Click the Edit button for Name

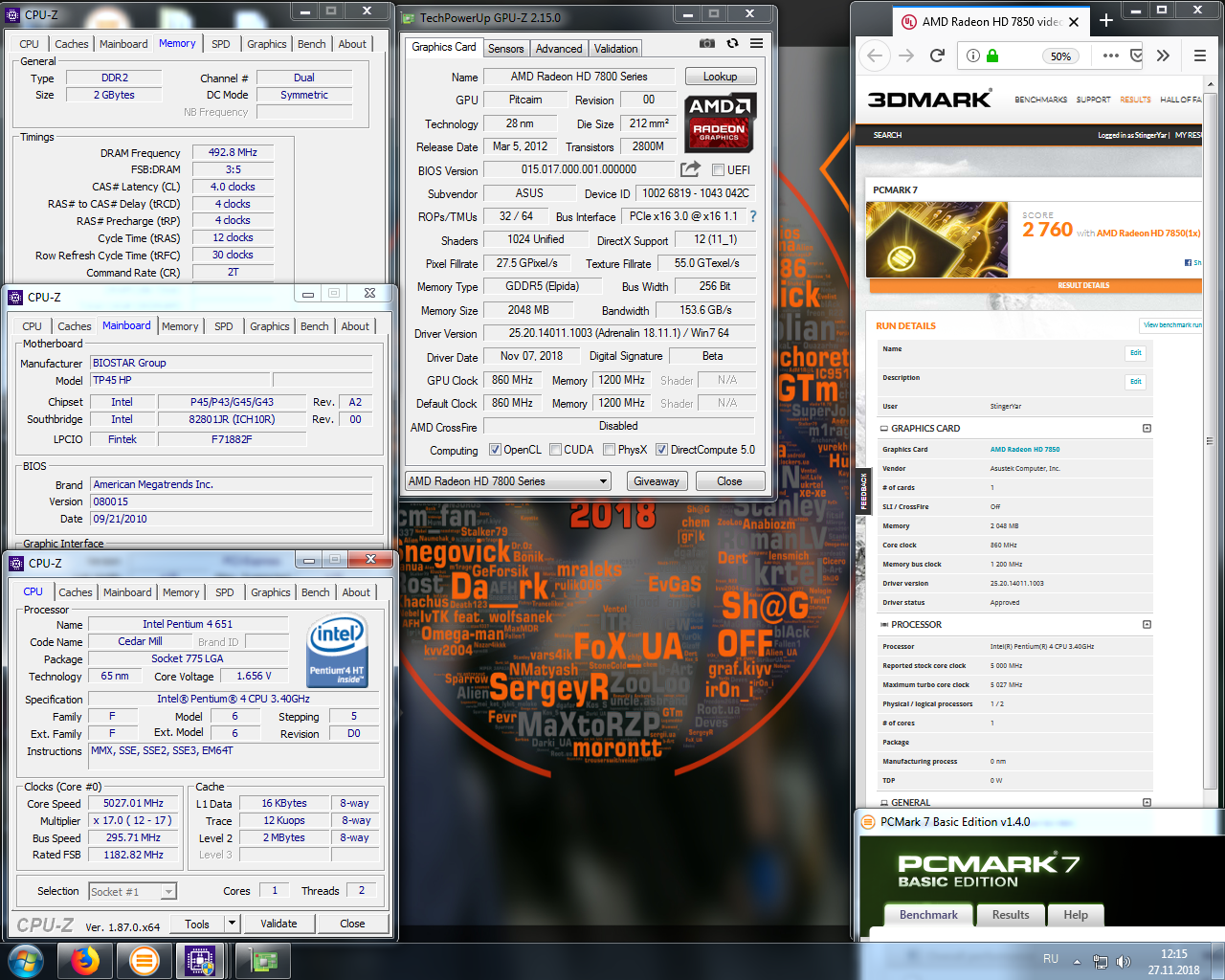click(x=1135, y=353)
